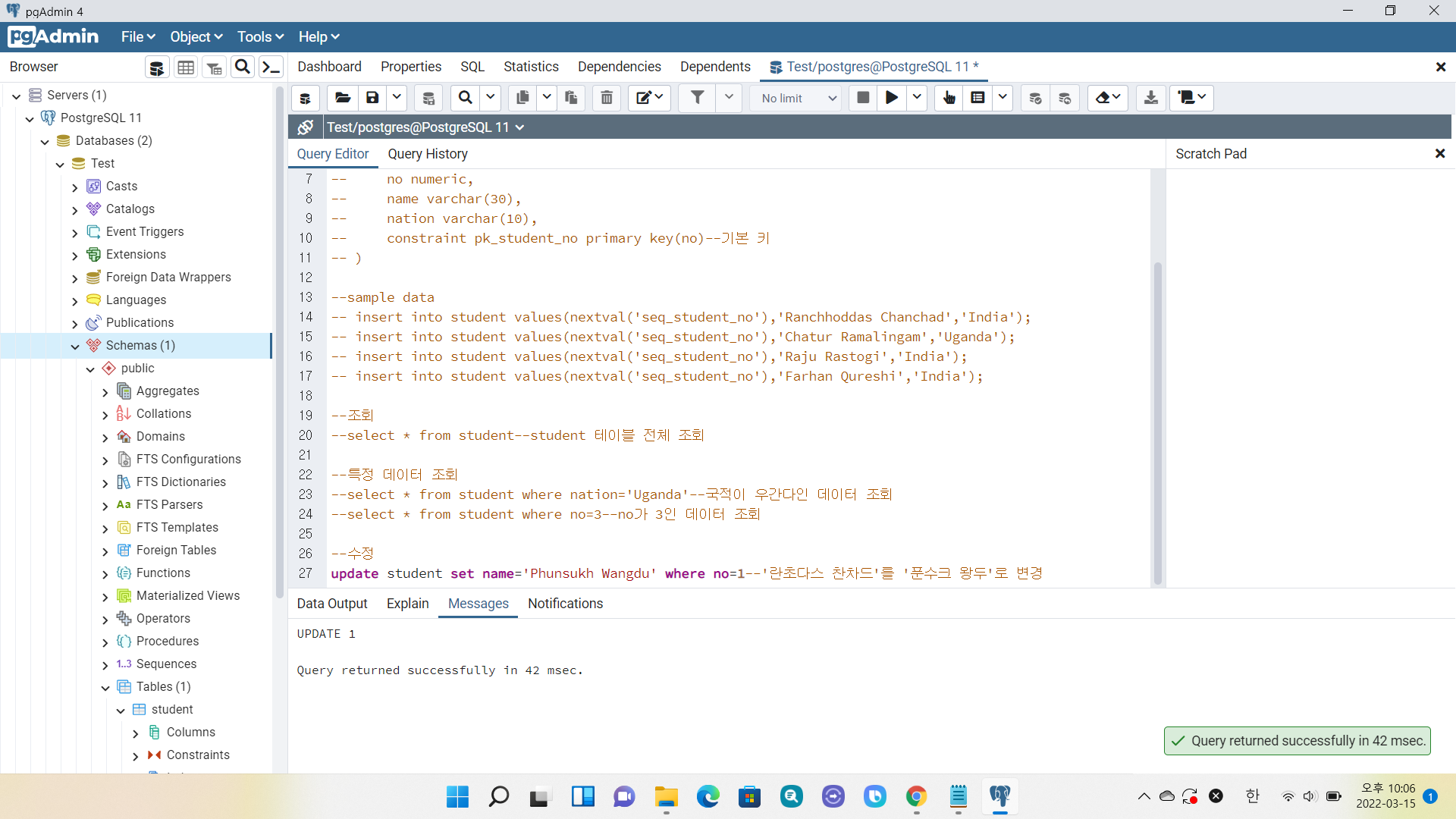Switch to the Data Output tab
The image size is (1456, 819).
[x=332, y=604]
